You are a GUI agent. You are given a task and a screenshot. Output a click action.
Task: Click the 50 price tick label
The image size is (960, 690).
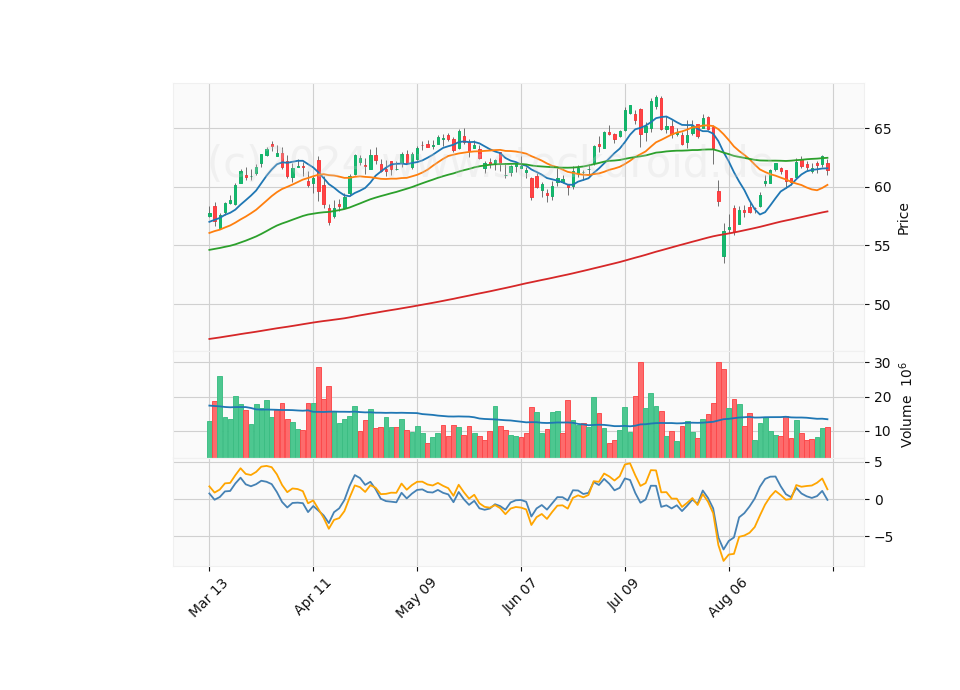882,305
